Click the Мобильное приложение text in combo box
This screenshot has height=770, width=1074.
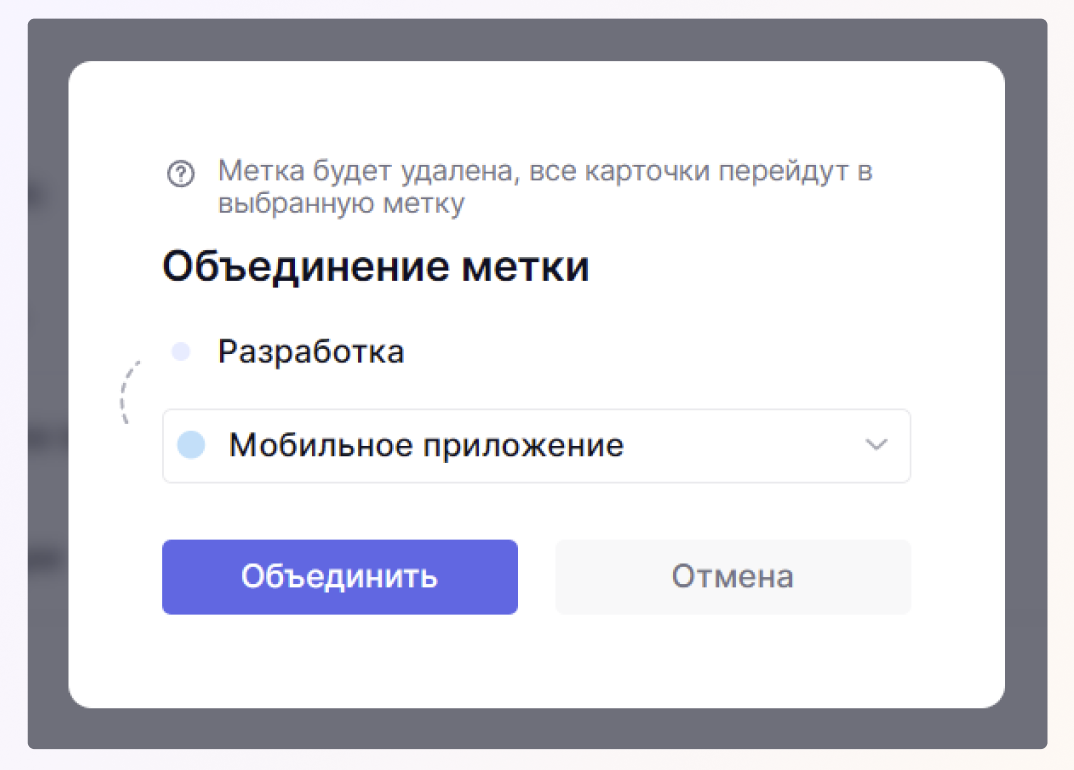(x=426, y=445)
